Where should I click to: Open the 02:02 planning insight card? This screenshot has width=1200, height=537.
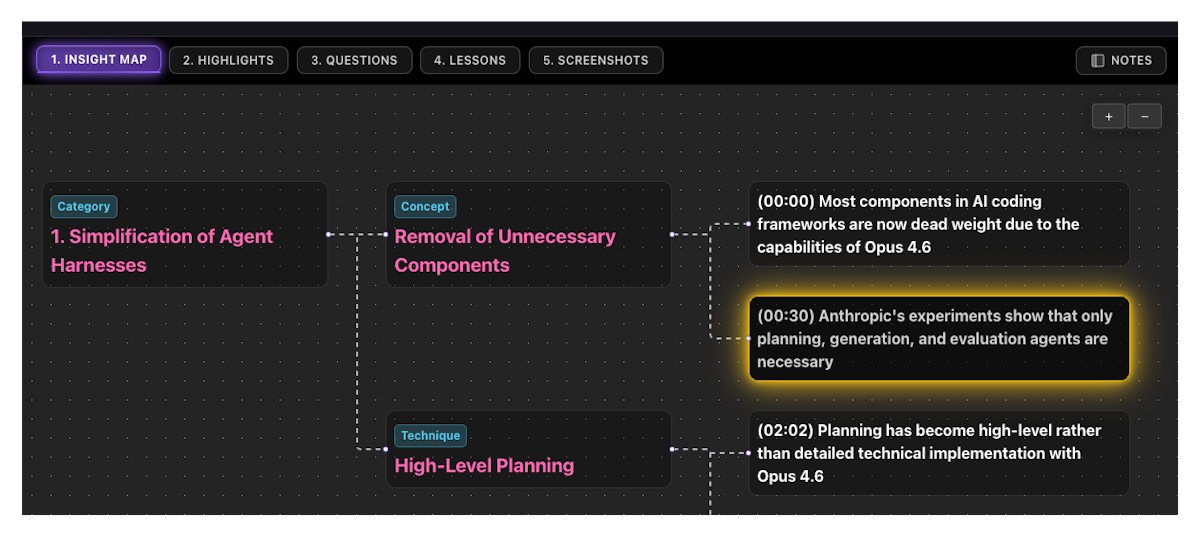[938, 453]
